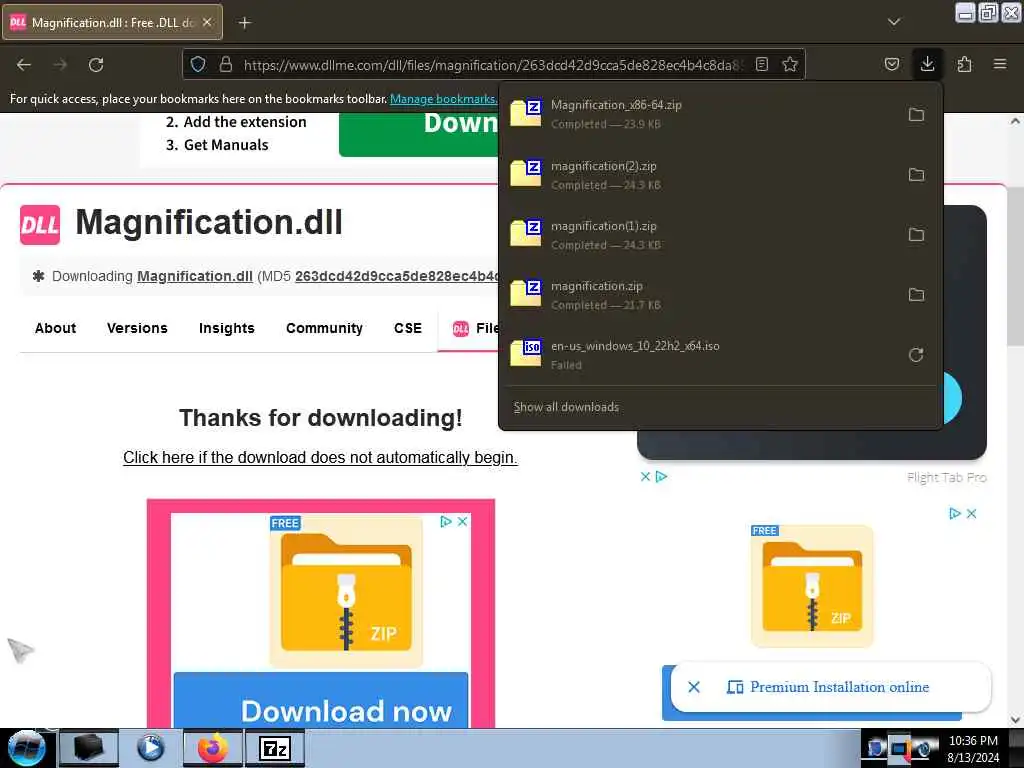
Task: Open Firefox application menu hamburger
Action: (x=1000, y=64)
